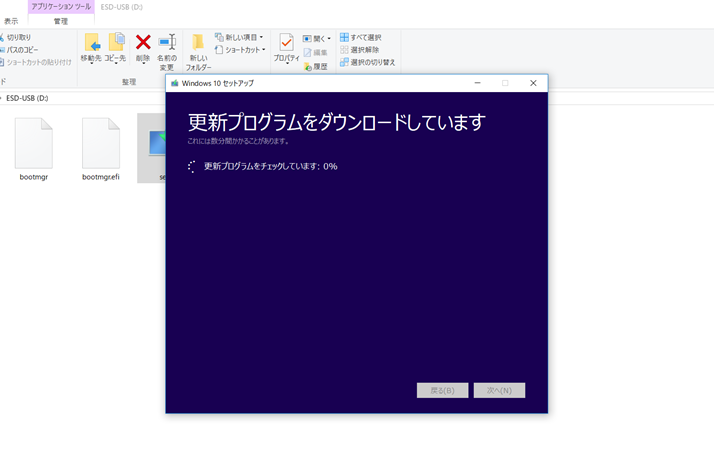Click the heading 更新プログラムをダウンロードしています
Viewport: 714px width, 456px height.
pyautogui.click(x=337, y=122)
